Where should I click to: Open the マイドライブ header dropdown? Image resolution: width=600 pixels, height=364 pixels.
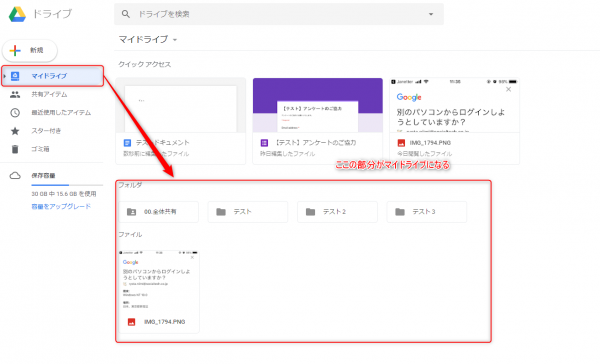point(148,39)
